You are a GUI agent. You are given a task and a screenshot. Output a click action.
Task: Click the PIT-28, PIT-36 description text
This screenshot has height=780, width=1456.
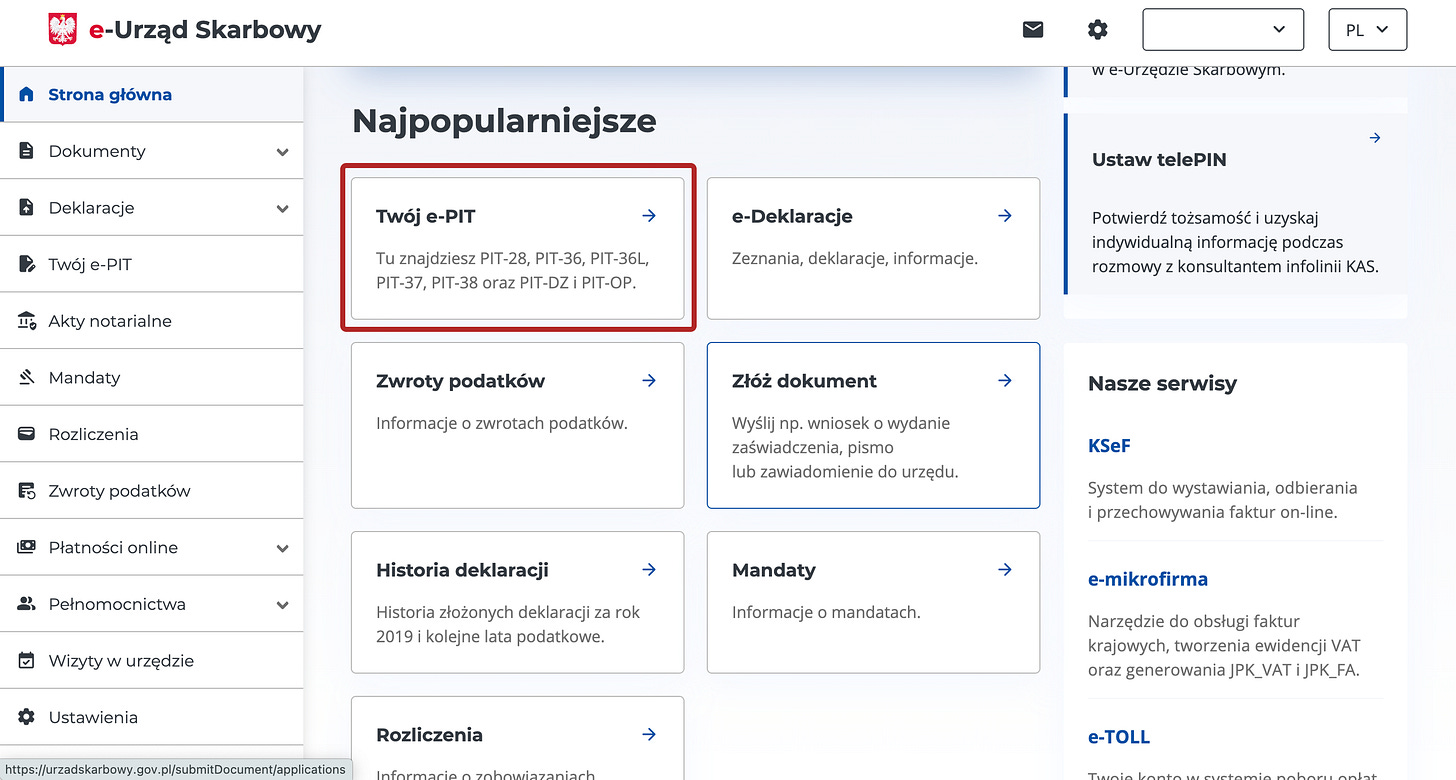click(x=513, y=270)
